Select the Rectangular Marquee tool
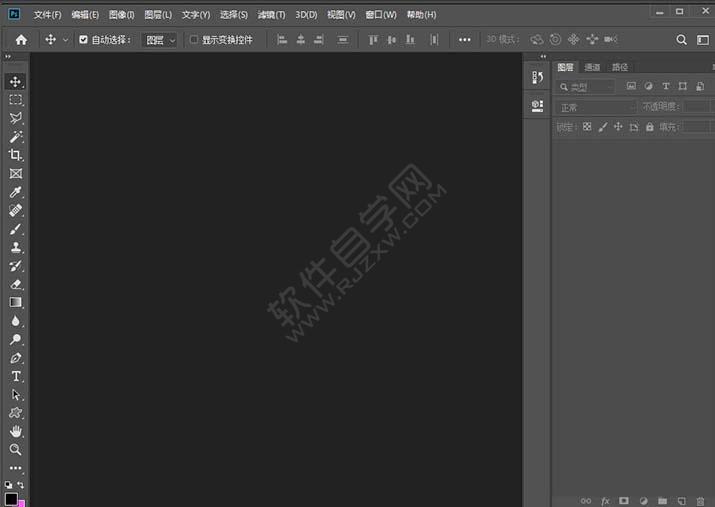This screenshot has height=507, width=715. coord(16,100)
